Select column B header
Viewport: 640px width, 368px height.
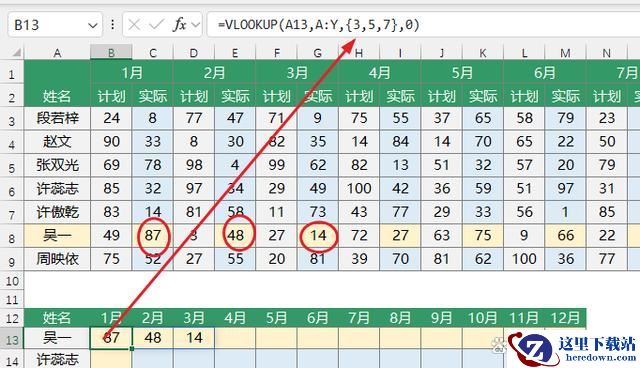pos(111,53)
